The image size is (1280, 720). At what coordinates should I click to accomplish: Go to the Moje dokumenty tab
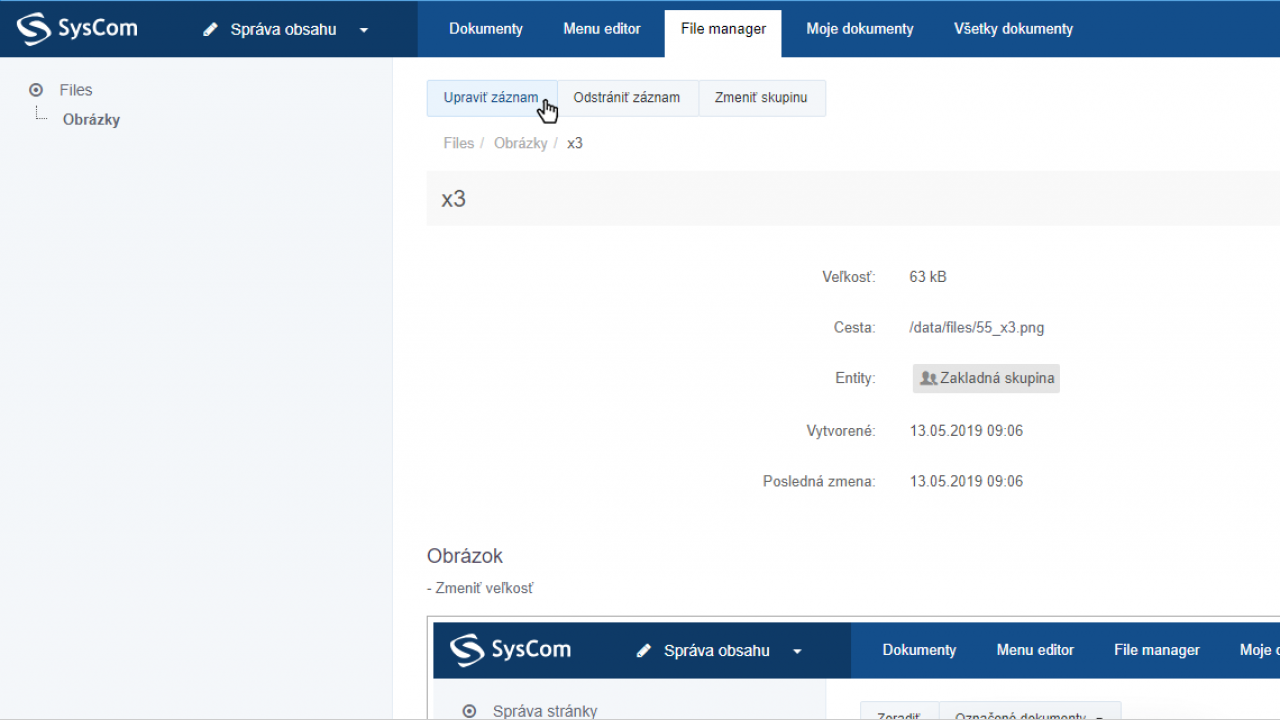pyautogui.click(x=859, y=29)
